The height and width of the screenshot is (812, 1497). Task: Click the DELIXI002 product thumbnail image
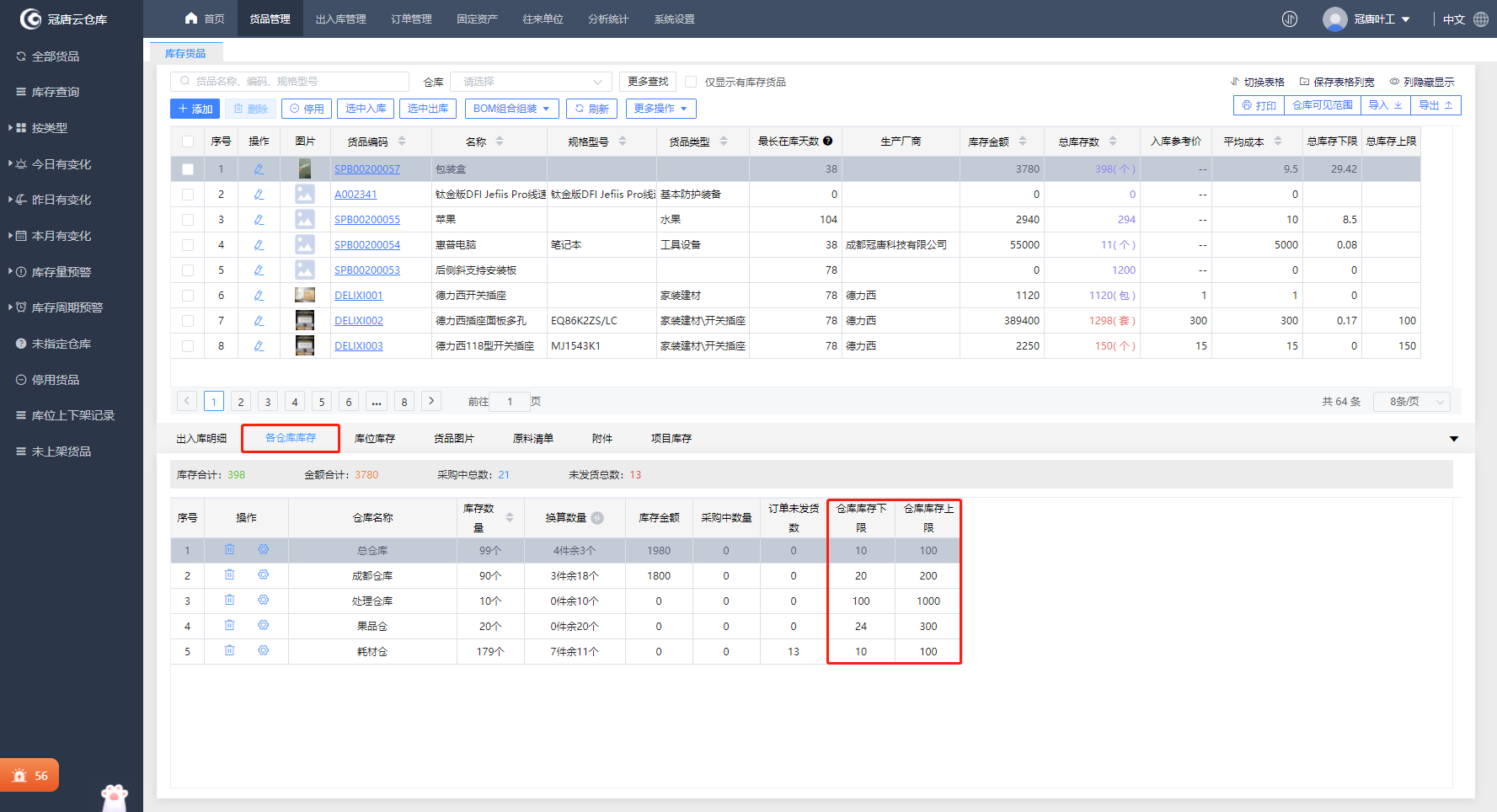point(304,321)
